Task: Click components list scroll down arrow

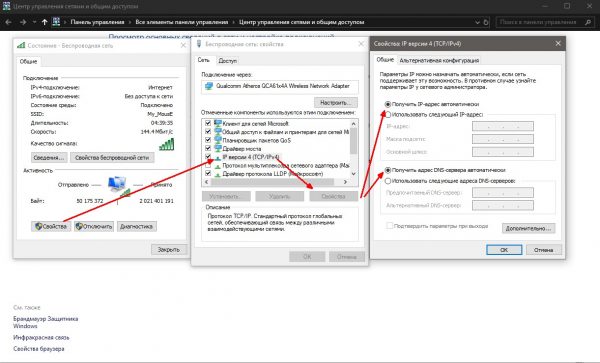Action: coord(354,174)
